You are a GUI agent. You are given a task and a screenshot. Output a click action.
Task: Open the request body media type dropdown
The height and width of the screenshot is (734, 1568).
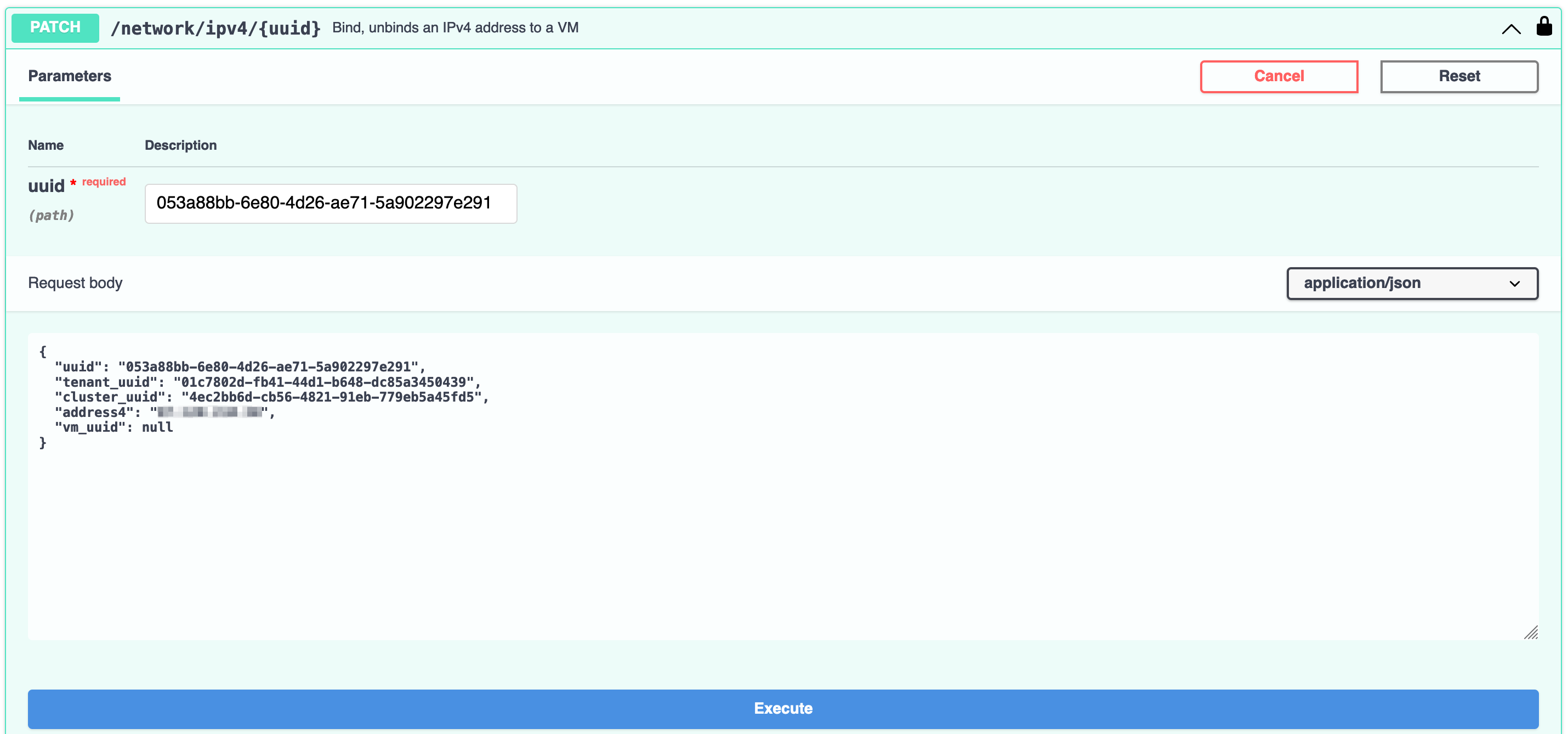tap(1412, 283)
